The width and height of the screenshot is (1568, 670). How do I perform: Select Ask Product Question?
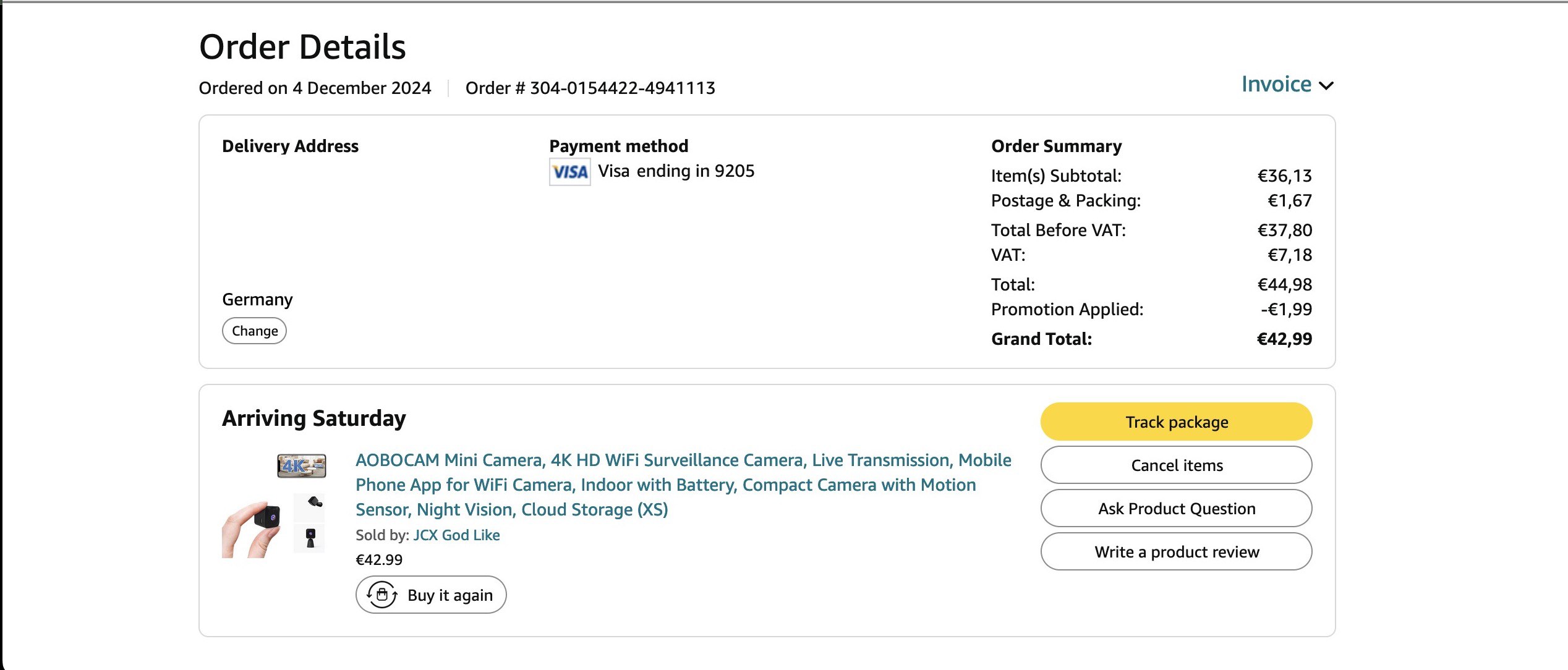click(1176, 508)
